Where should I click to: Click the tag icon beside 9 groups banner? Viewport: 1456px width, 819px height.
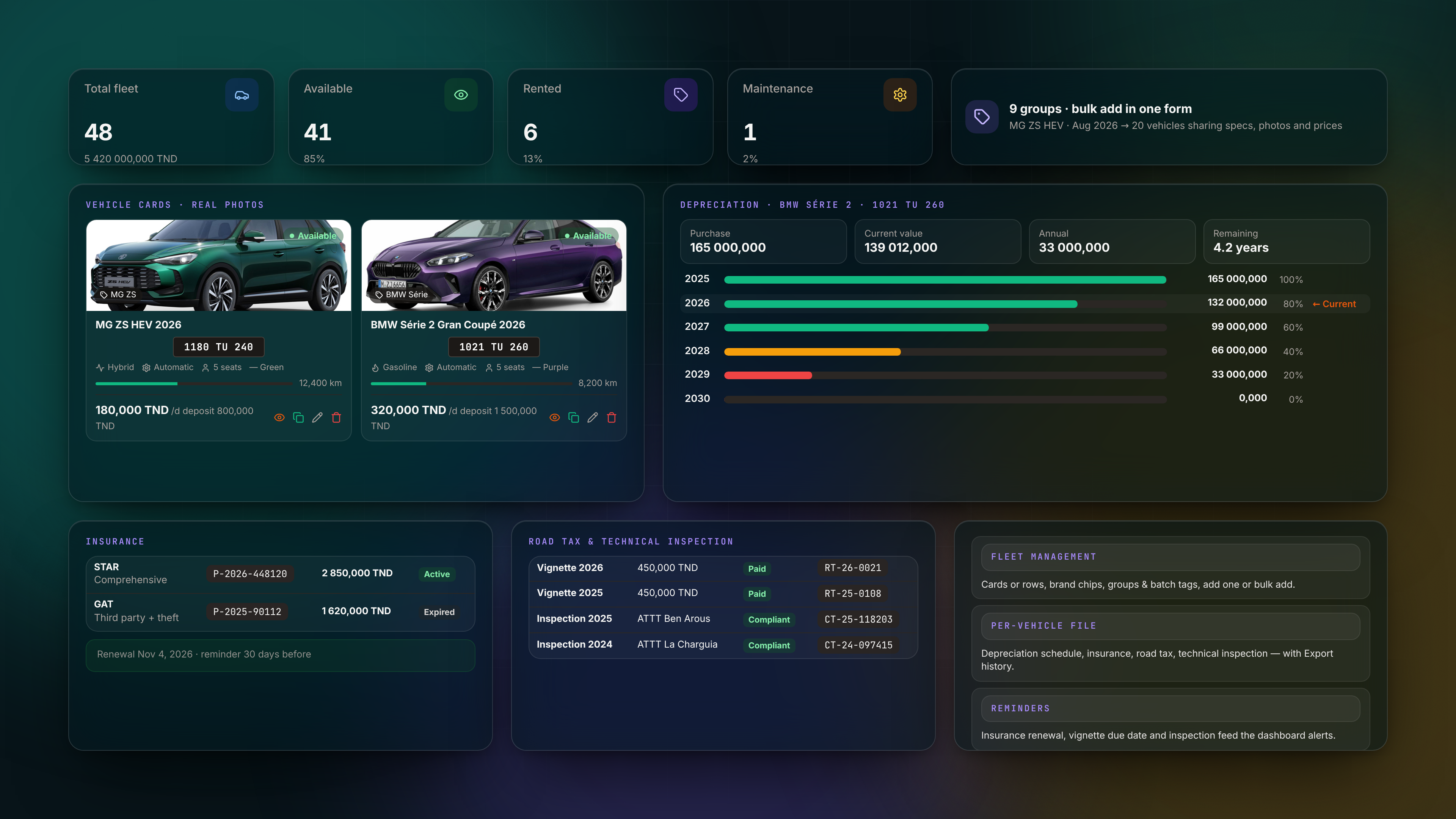982,117
